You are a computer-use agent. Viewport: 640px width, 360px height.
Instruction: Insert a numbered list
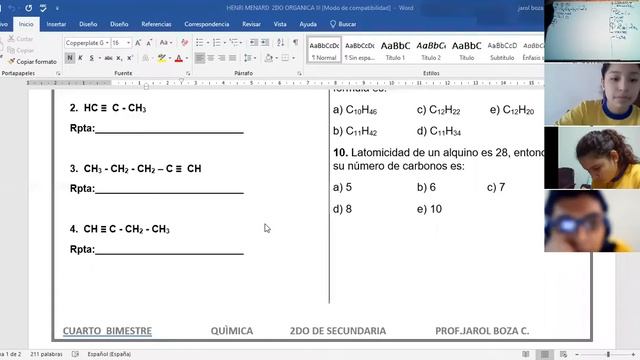[216, 43]
